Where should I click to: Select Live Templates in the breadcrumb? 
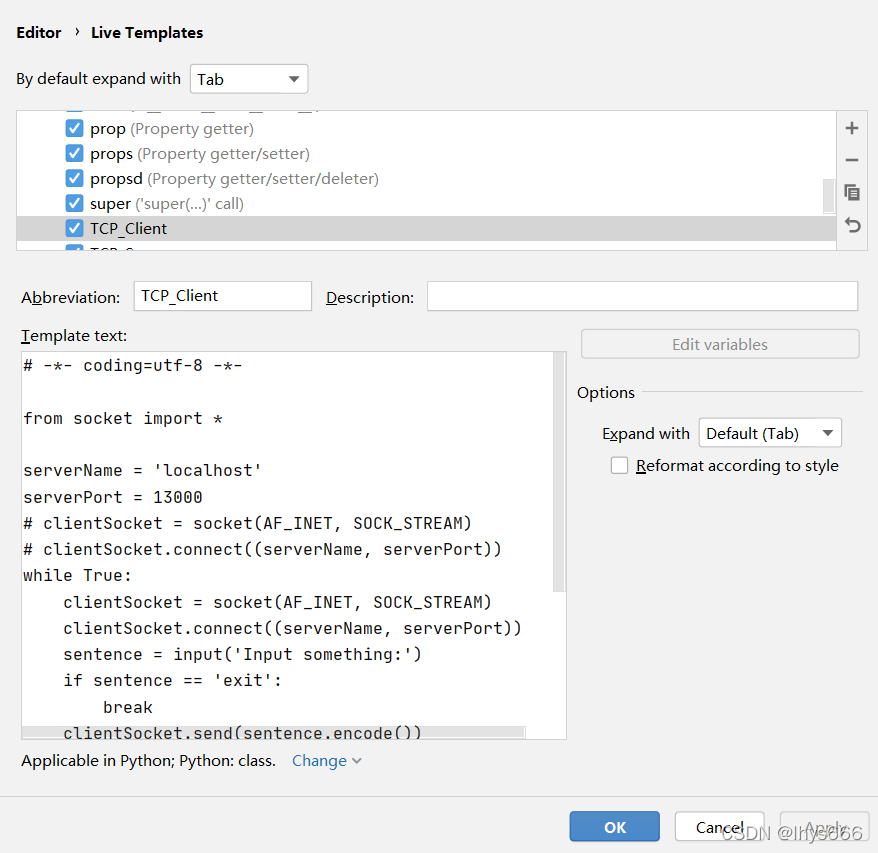point(147,33)
